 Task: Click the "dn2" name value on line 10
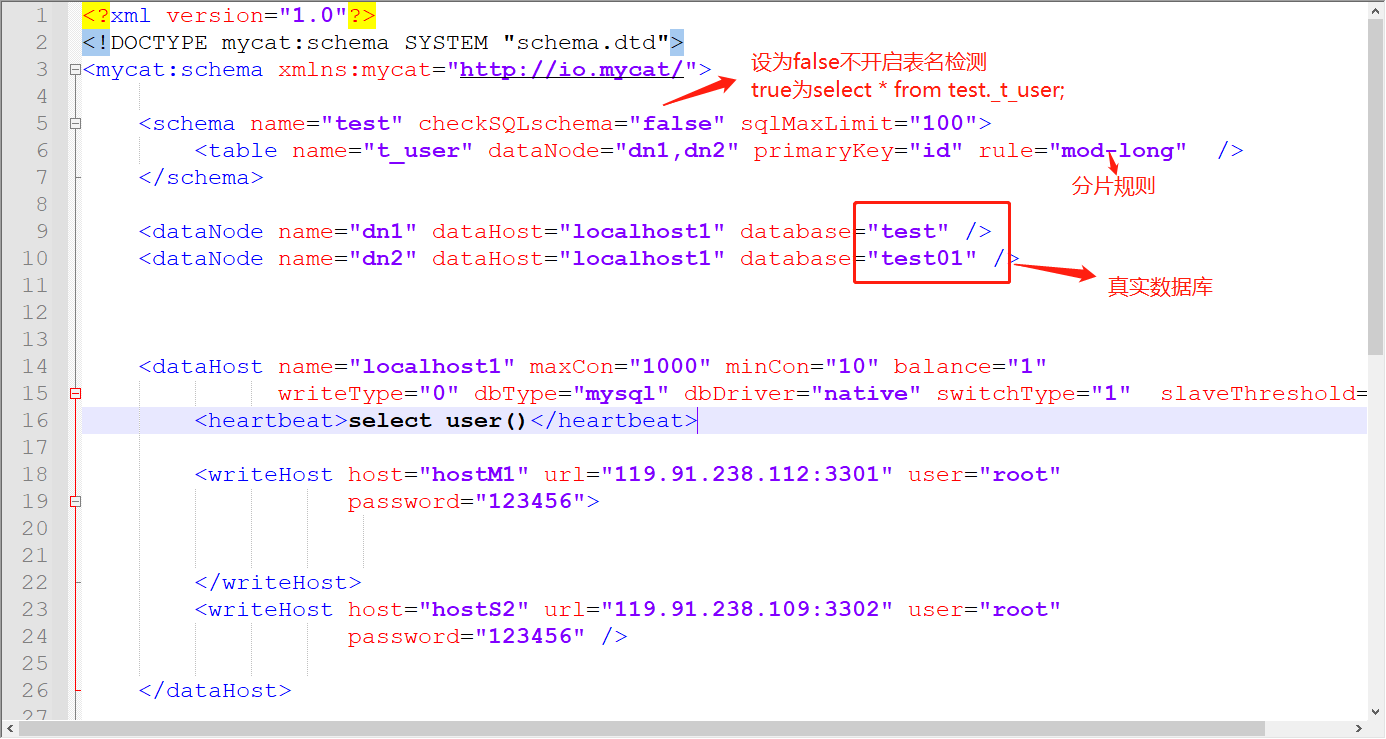point(383,259)
